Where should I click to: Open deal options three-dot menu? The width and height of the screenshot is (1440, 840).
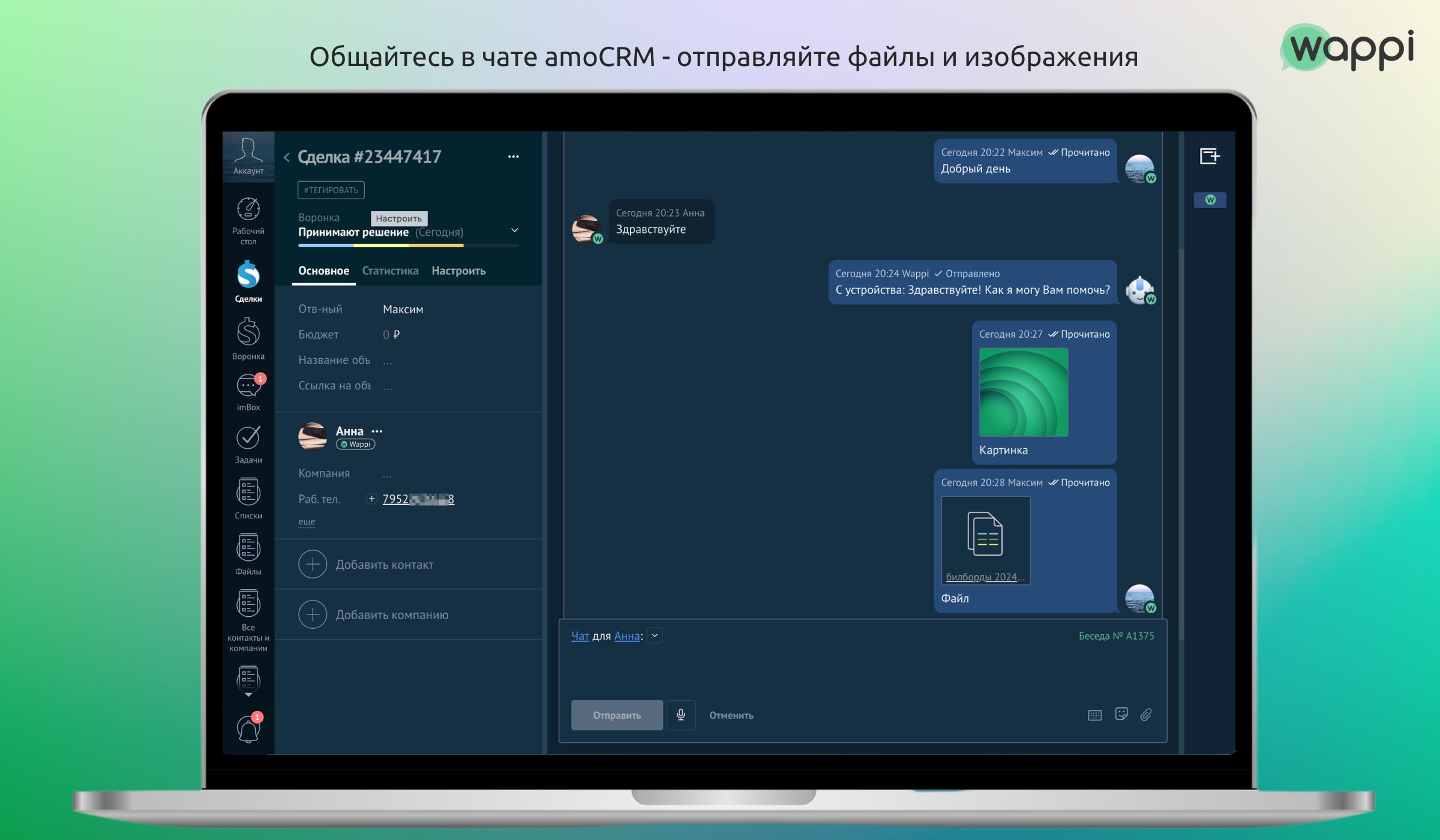pyautogui.click(x=514, y=157)
